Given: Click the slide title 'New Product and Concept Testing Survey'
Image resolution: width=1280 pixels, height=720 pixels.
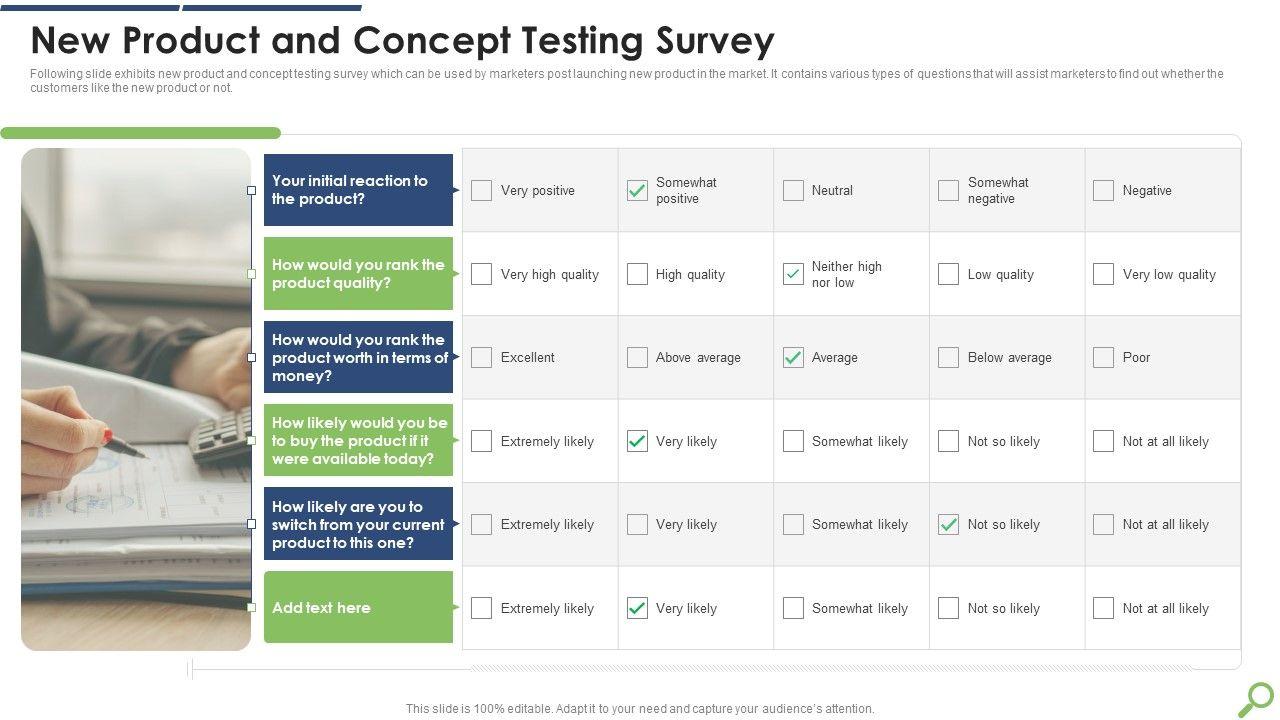Looking at the screenshot, I should [402, 41].
